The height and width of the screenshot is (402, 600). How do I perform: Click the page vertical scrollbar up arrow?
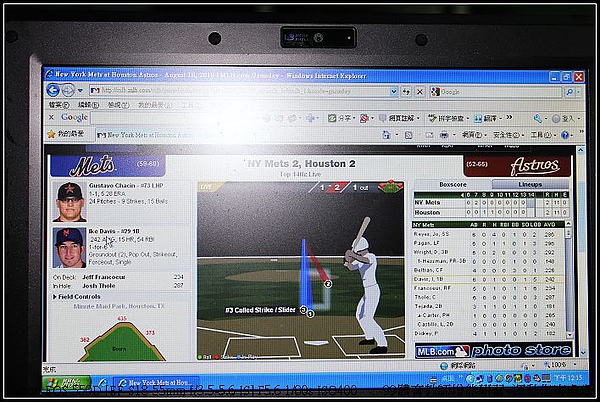(x=580, y=150)
